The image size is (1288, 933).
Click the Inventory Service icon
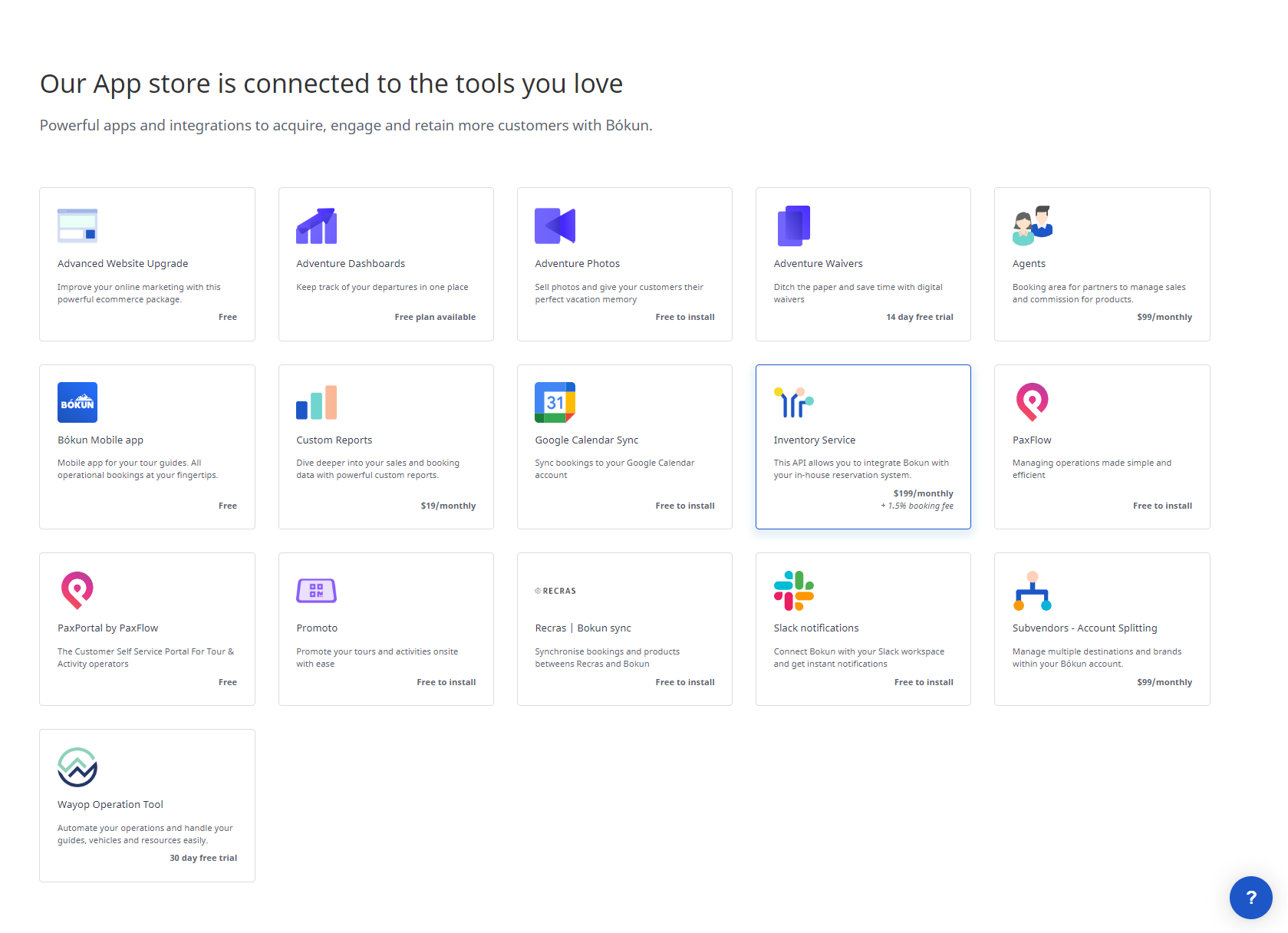pyautogui.click(x=794, y=402)
